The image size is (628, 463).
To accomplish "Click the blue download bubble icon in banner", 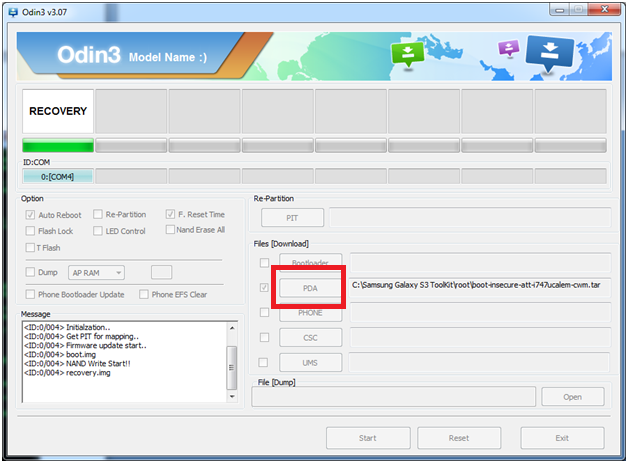I will (x=550, y=54).
